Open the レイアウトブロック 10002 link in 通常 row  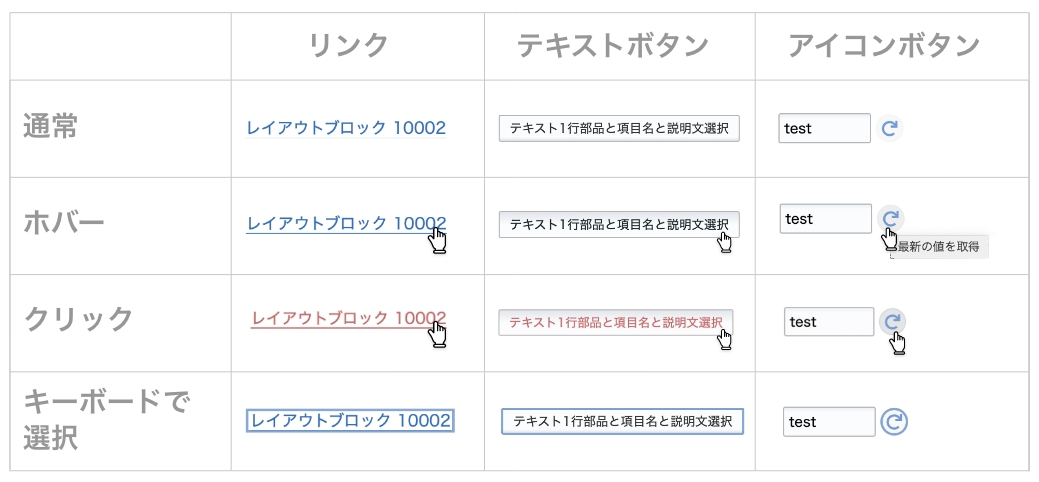pyautogui.click(x=346, y=128)
